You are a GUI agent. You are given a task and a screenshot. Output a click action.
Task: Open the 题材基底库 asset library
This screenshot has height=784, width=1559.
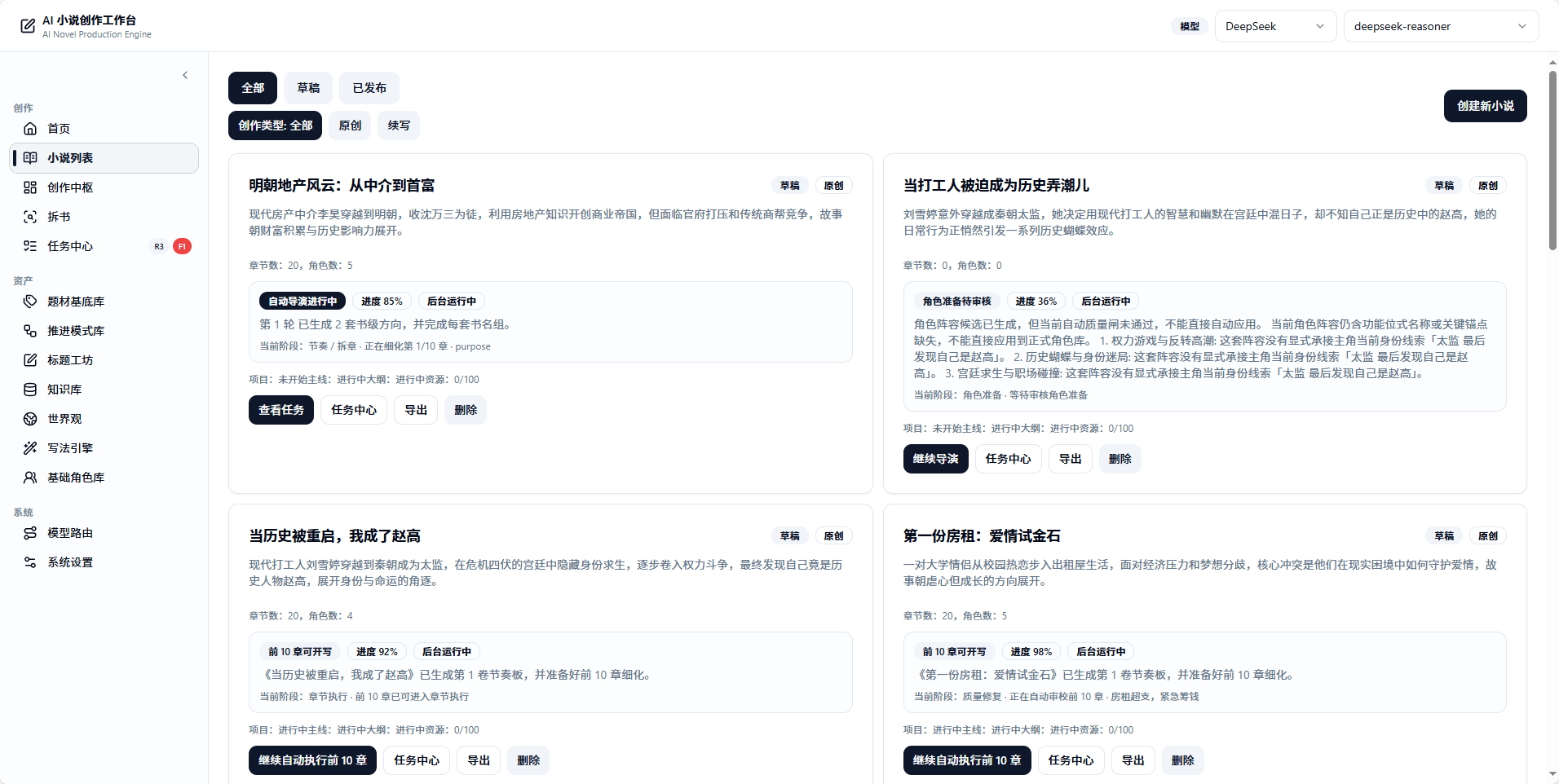[x=77, y=301]
